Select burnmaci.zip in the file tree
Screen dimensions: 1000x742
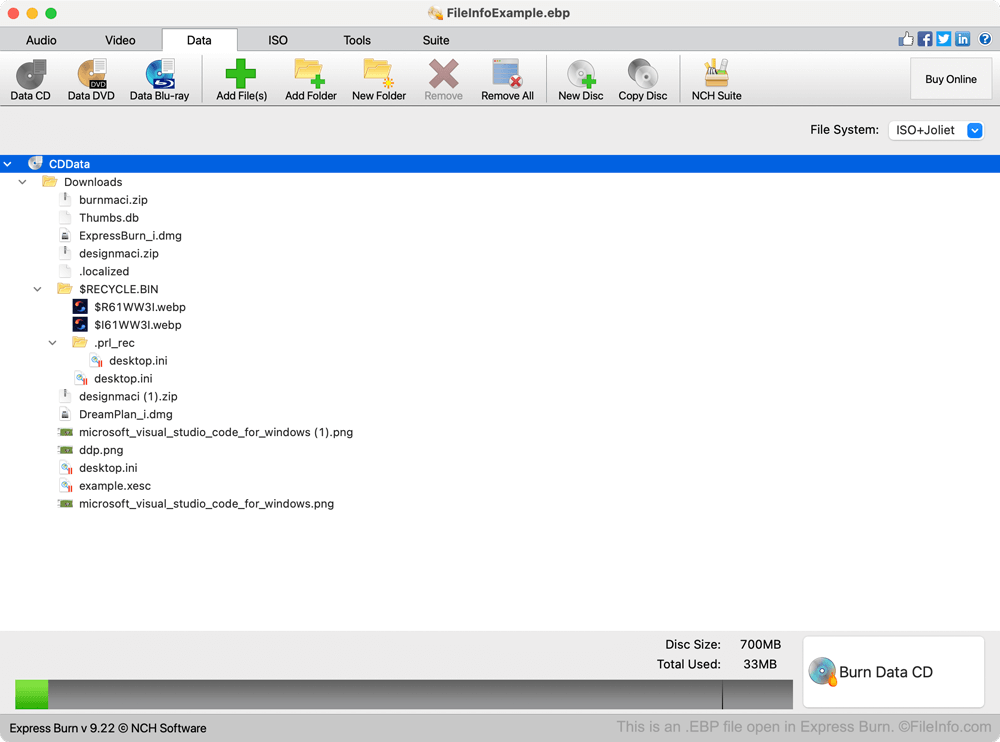tap(113, 200)
